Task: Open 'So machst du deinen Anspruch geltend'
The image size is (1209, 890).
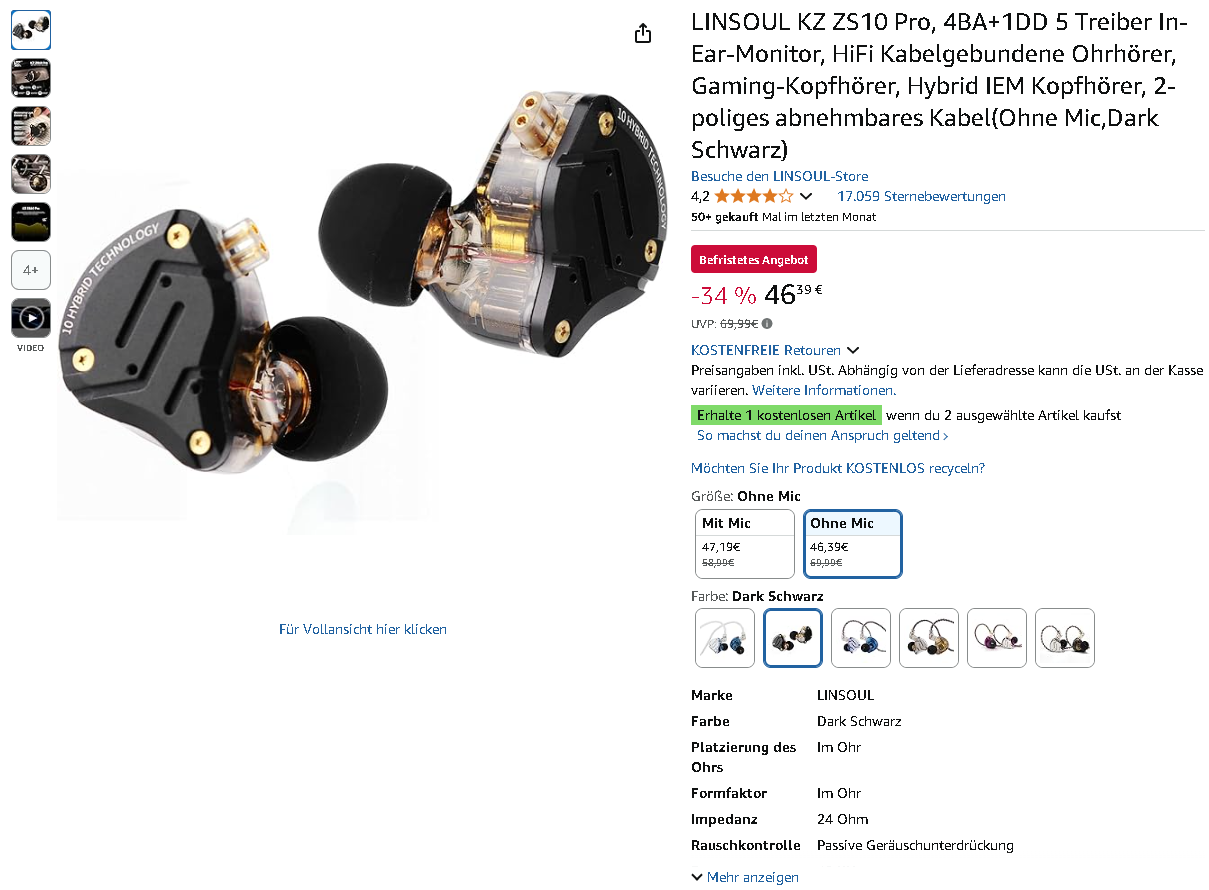Action: click(822, 436)
